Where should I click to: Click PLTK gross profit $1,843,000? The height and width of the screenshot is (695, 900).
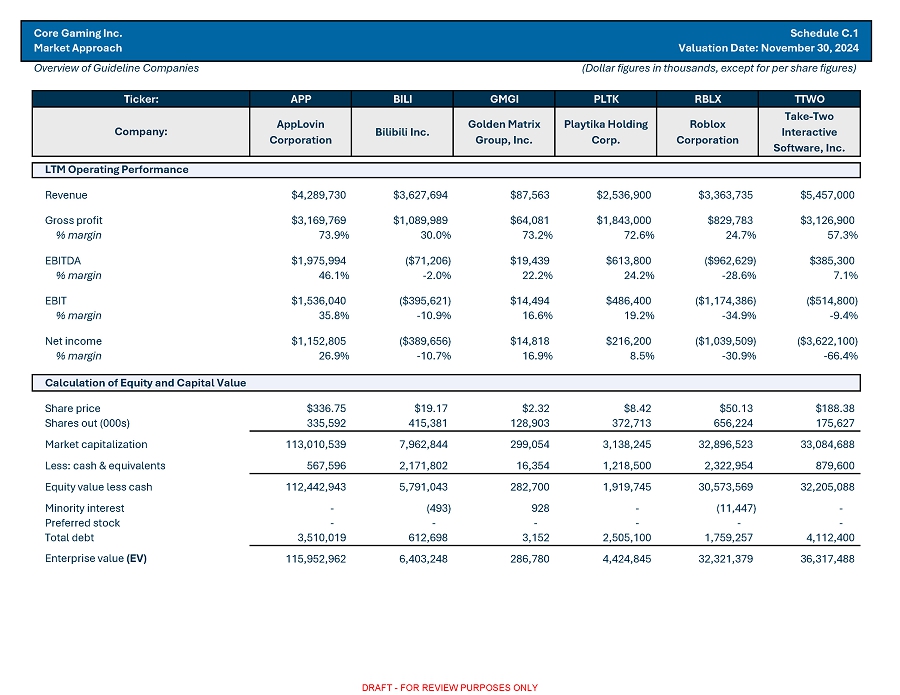[624, 220]
